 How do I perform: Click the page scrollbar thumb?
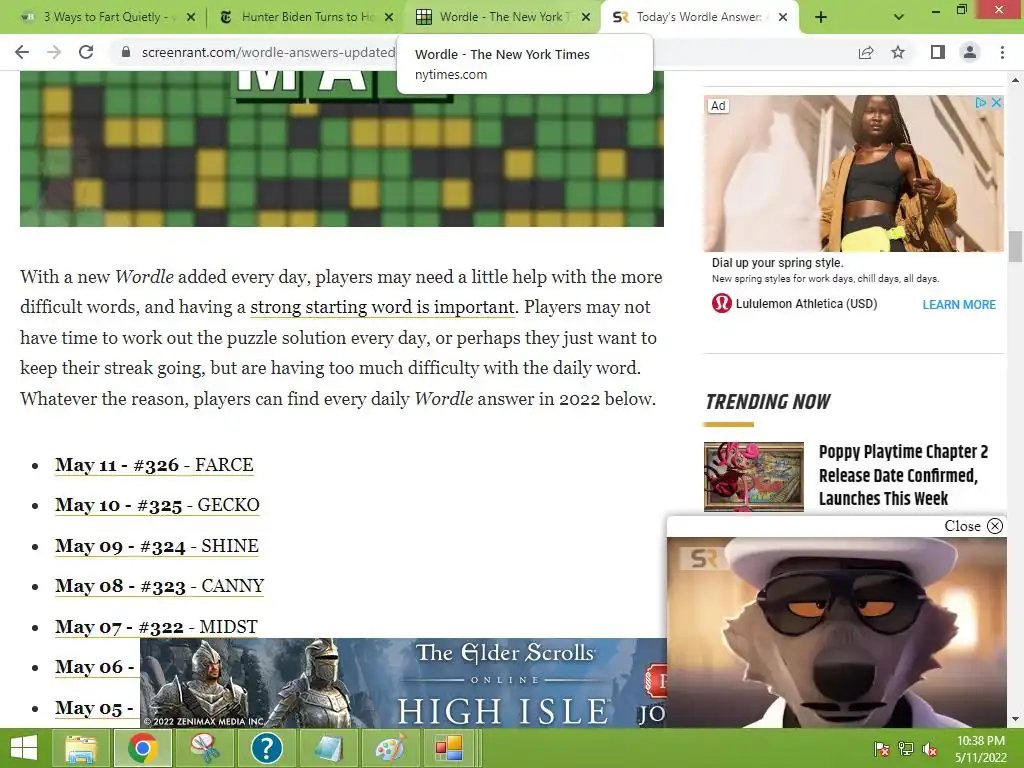1015,246
